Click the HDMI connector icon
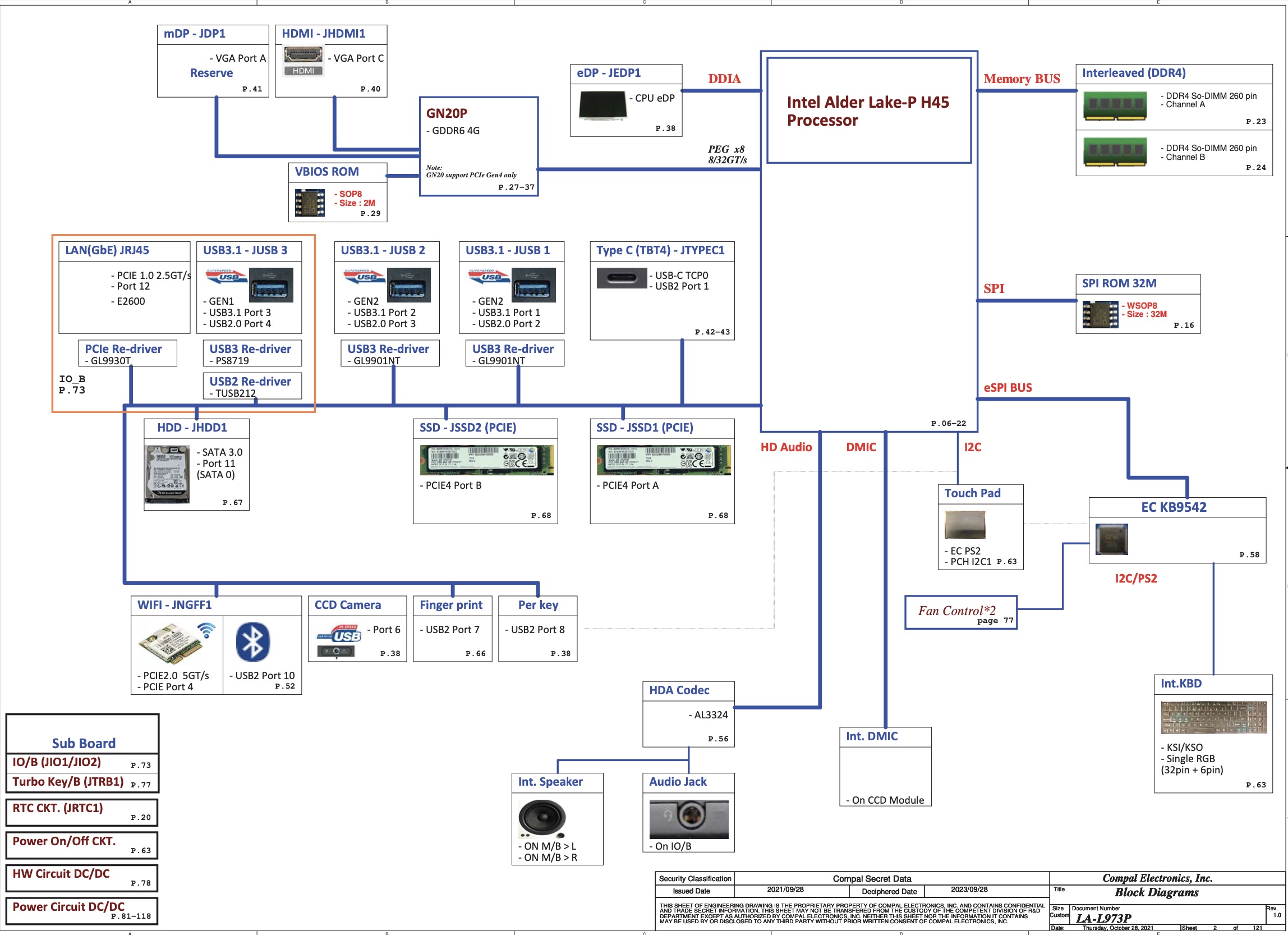The image size is (1288, 935). (x=303, y=61)
